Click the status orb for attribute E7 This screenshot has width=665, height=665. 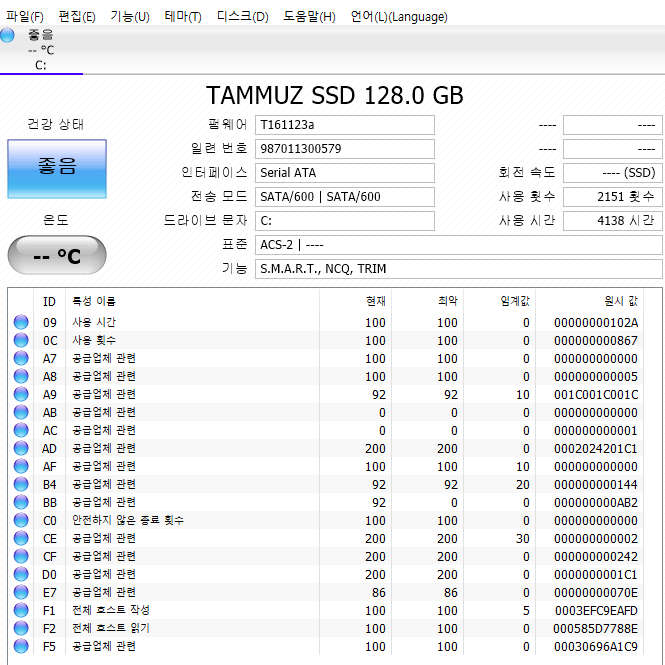coord(21,592)
